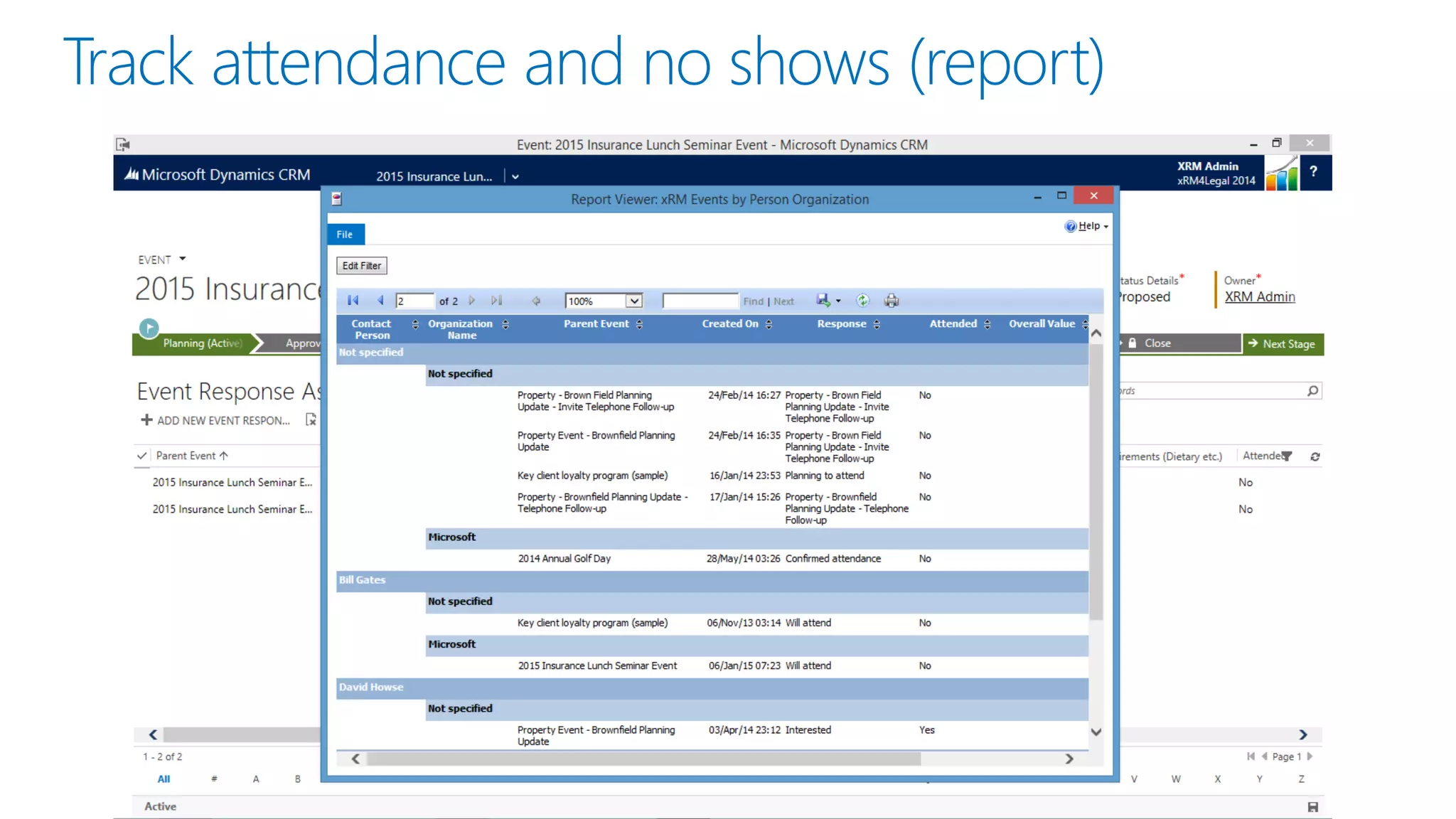Click the report horizontal scrollbar thumb
Viewport: 1456px width, 819px height.
tap(643, 759)
